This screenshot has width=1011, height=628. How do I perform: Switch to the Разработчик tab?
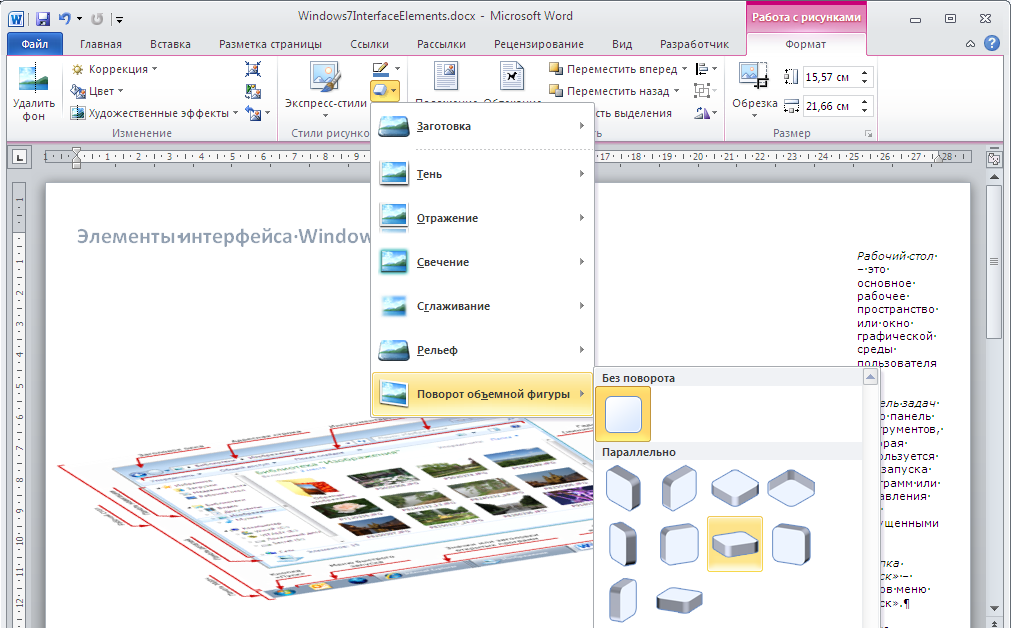[x=694, y=44]
